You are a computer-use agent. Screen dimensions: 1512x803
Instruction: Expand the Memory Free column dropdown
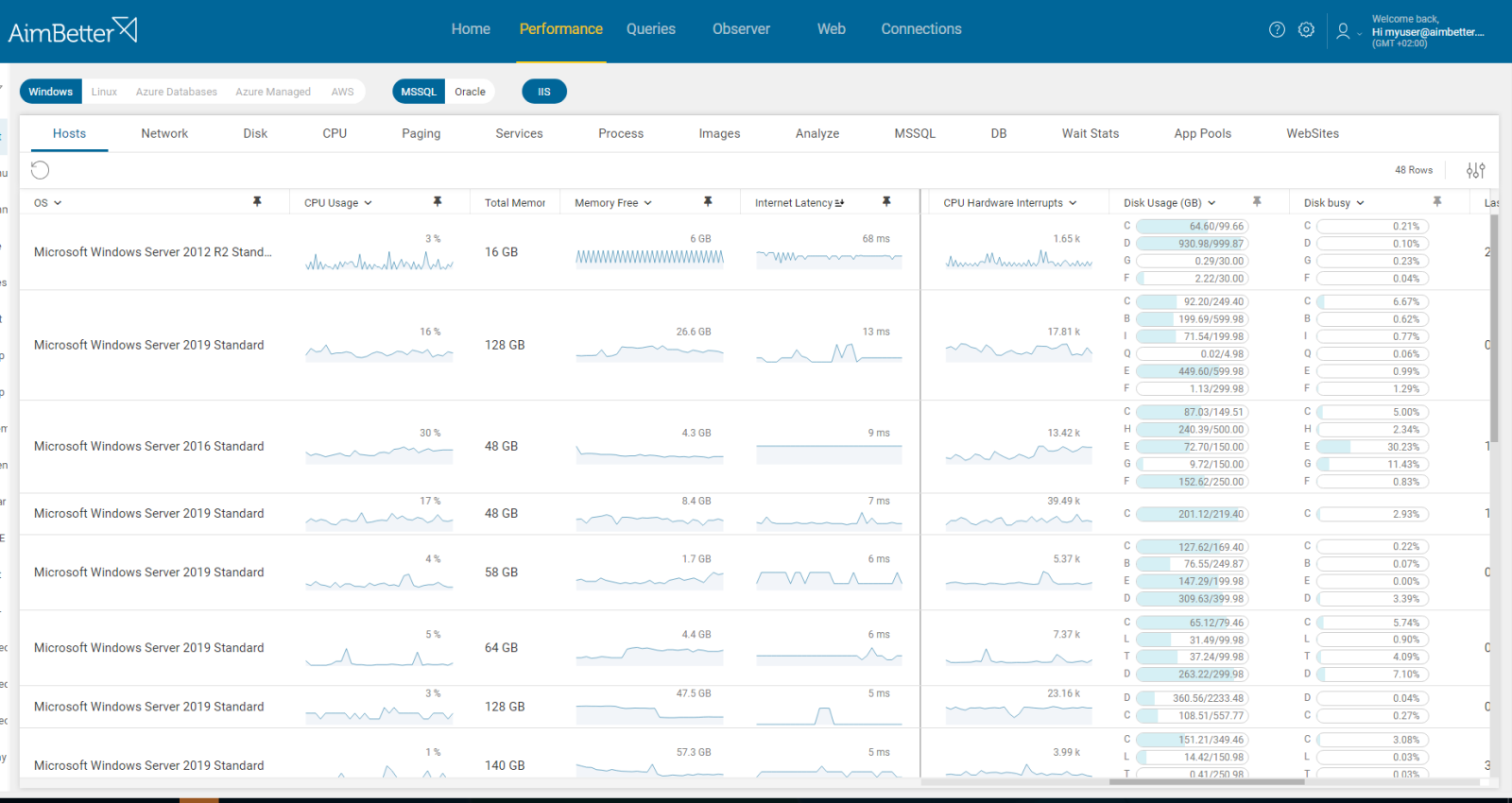pyautogui.click(x=647, y=203)
